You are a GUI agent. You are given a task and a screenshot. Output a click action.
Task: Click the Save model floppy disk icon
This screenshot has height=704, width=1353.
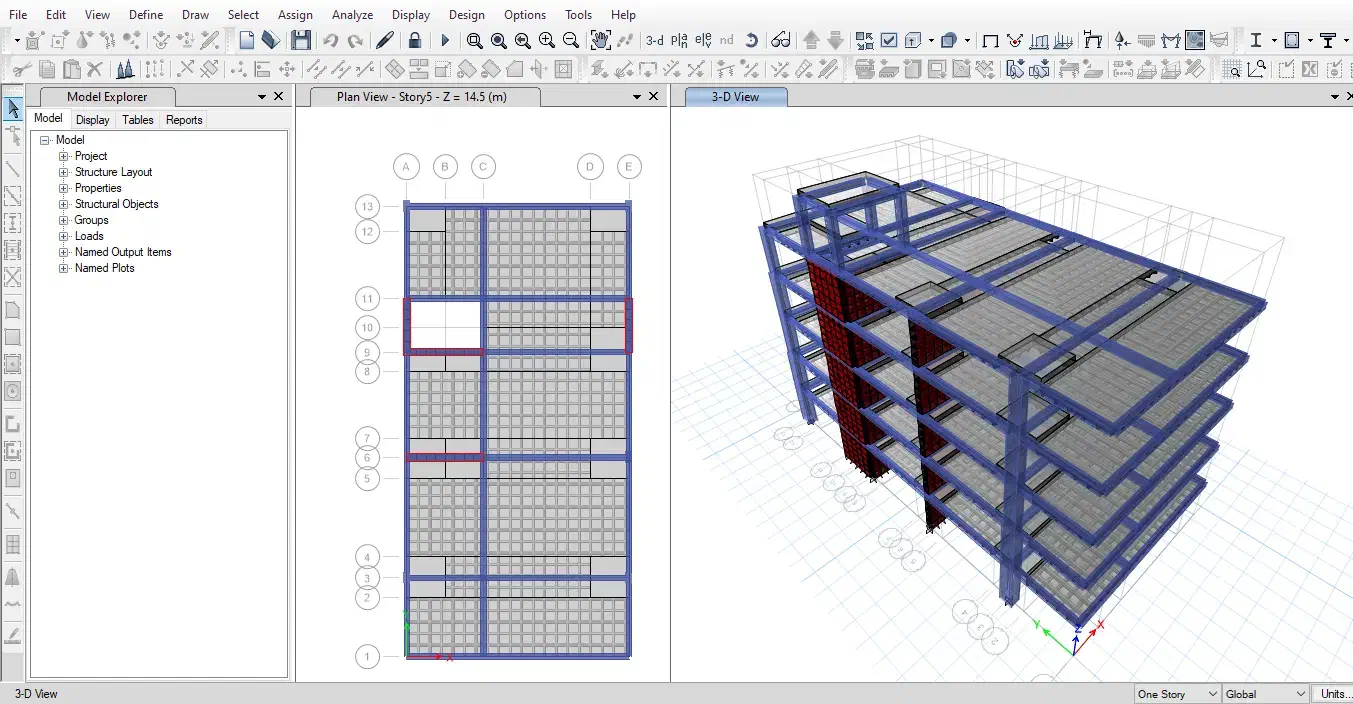point(300,41)
